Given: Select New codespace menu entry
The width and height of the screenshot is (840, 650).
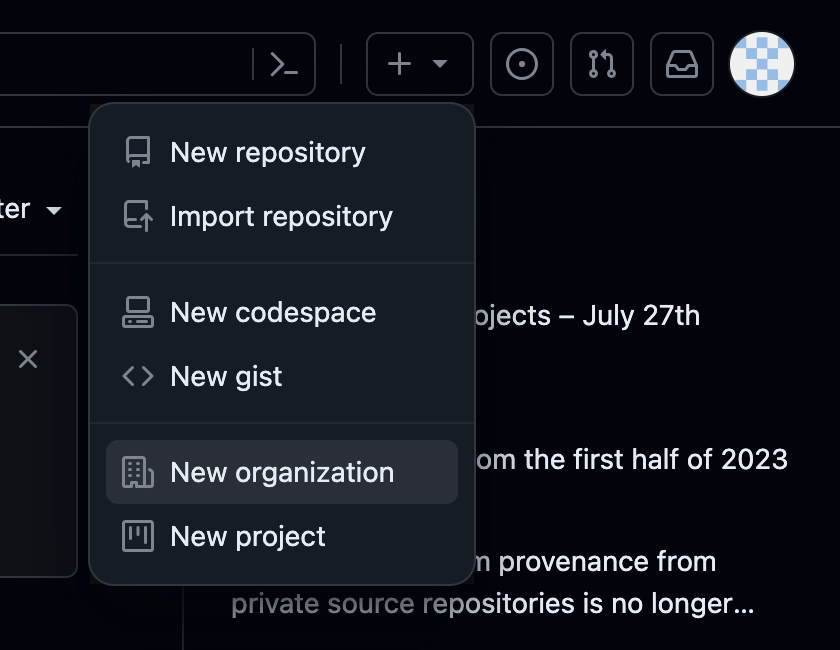Looking at the screenshot, I should 273,312.
